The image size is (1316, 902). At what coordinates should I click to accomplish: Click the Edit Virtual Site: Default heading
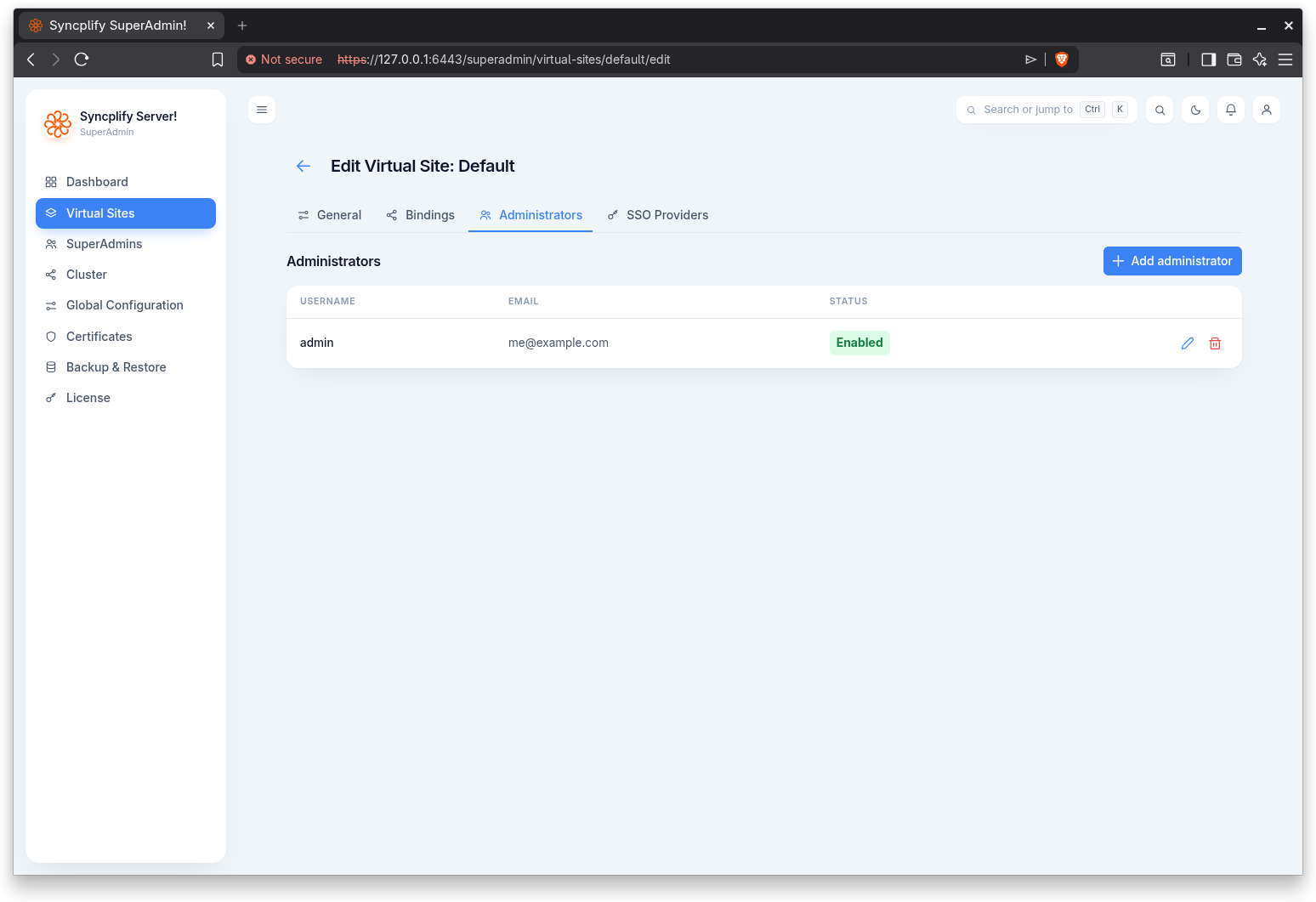(x=423, y=166)
